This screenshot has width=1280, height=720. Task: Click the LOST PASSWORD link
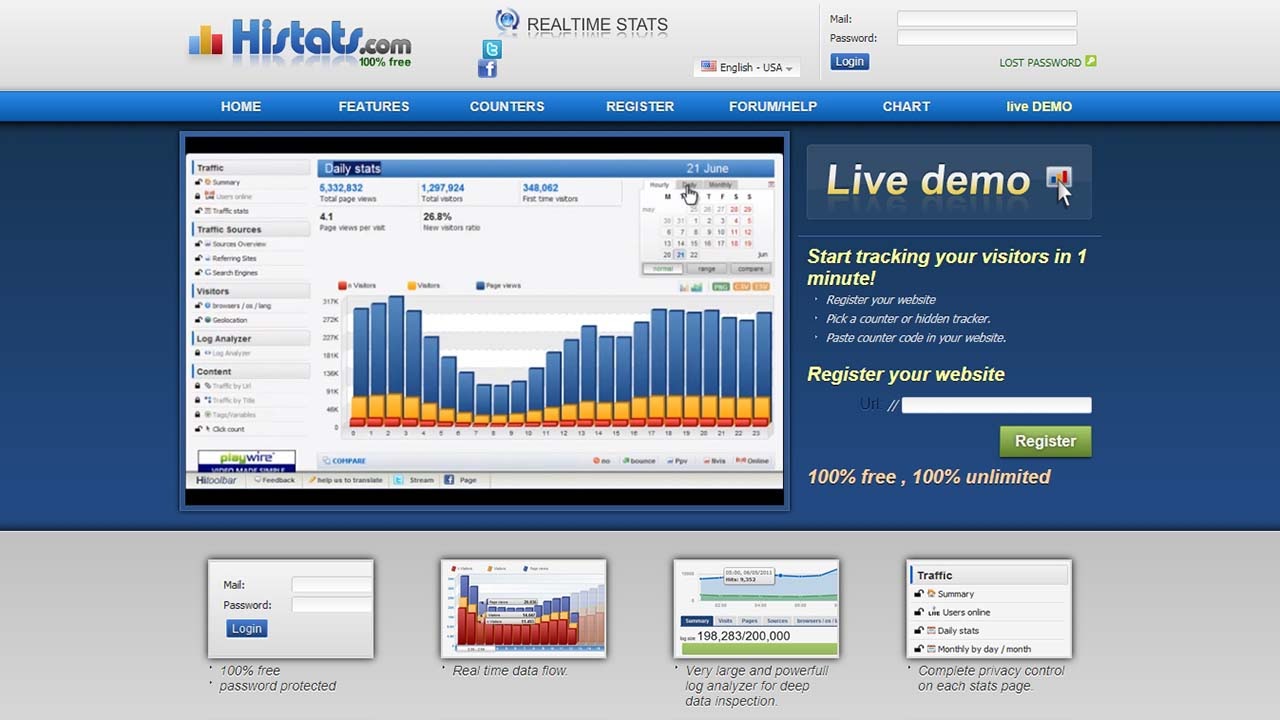pyautogui.click(x=1040, y=62)
